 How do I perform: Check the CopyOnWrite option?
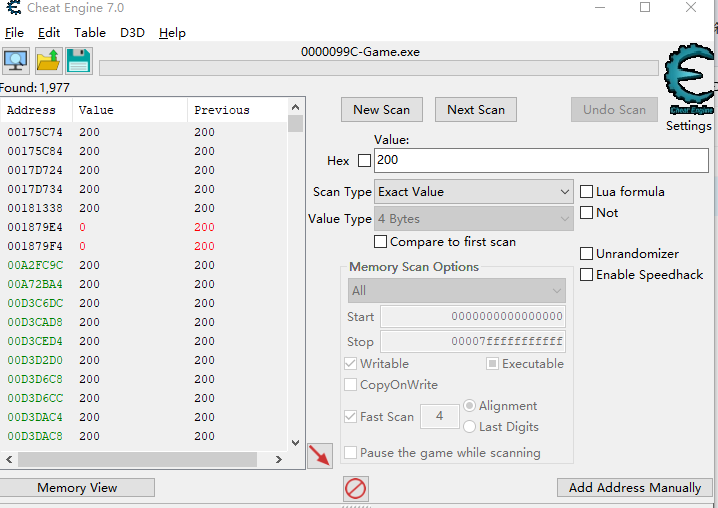tap(350, 385)
